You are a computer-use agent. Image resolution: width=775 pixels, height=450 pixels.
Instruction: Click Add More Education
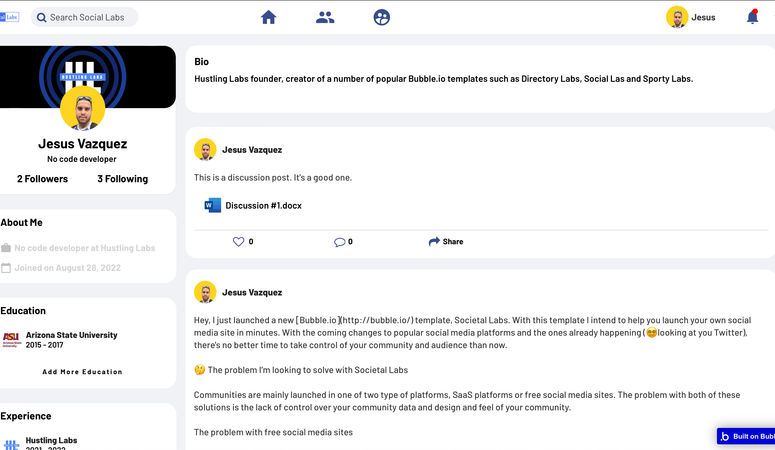(82, 372)
